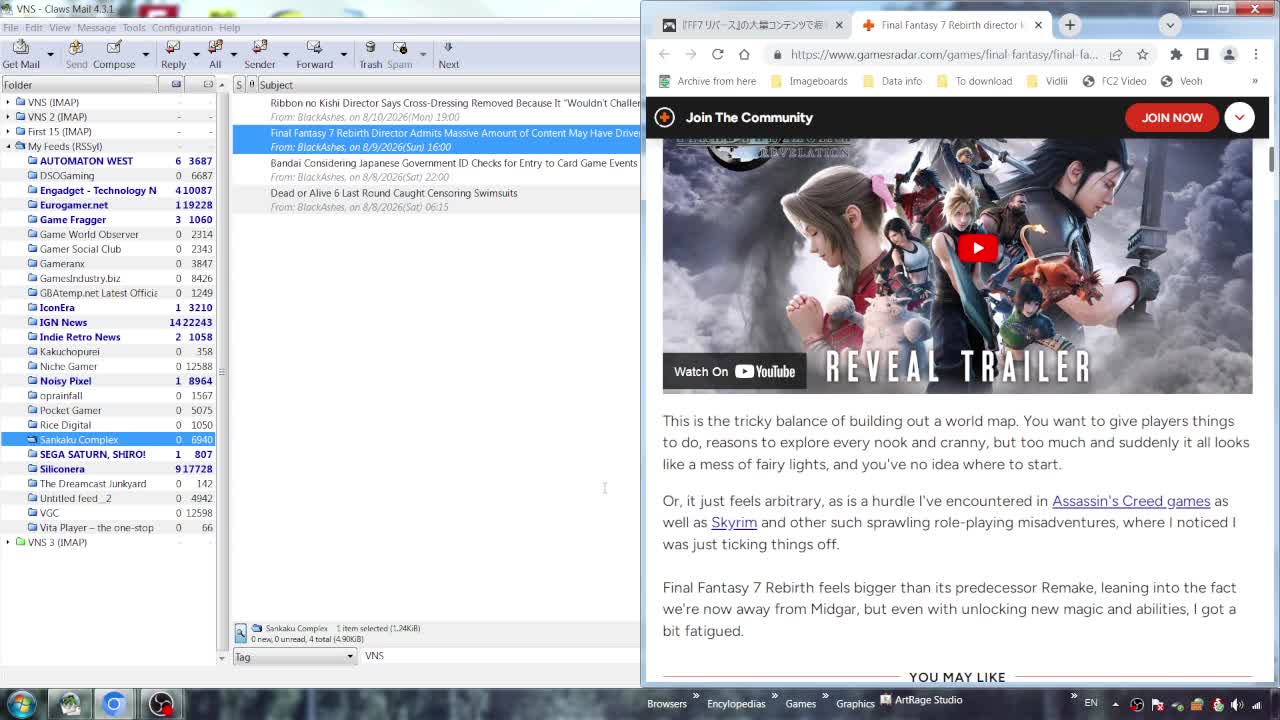This screenshot has height=720, width=1280.
Task: Open the Message menu
Action: point(96,27)
